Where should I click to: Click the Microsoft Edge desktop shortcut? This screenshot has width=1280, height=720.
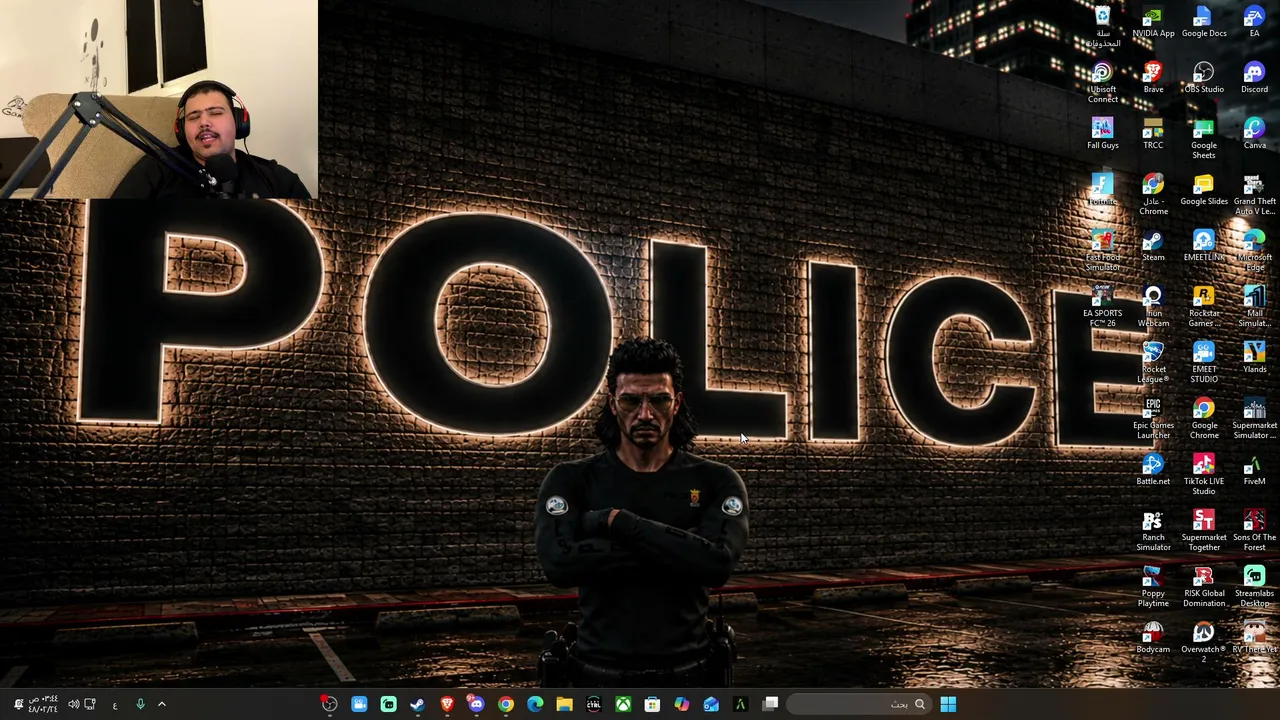(x=1254, y=251)
